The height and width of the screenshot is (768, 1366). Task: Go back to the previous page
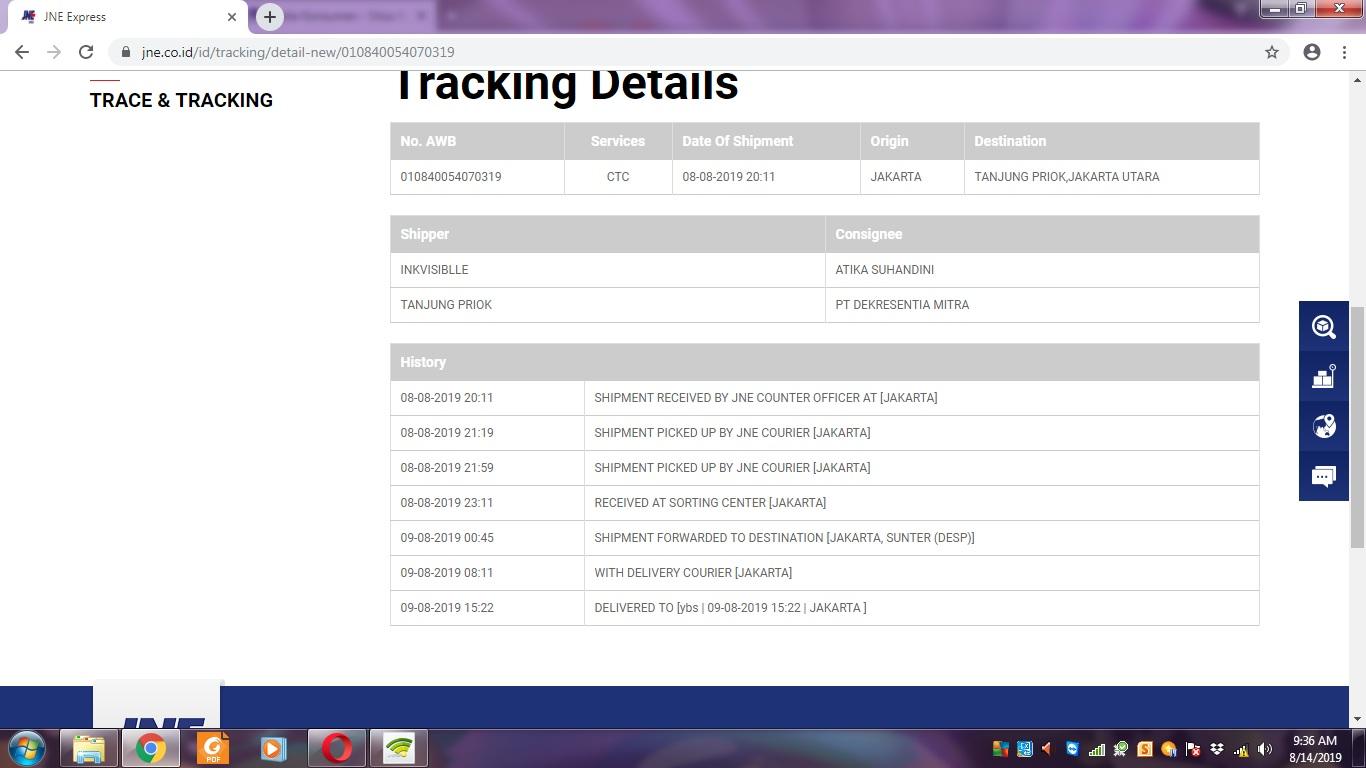[22, 52]
